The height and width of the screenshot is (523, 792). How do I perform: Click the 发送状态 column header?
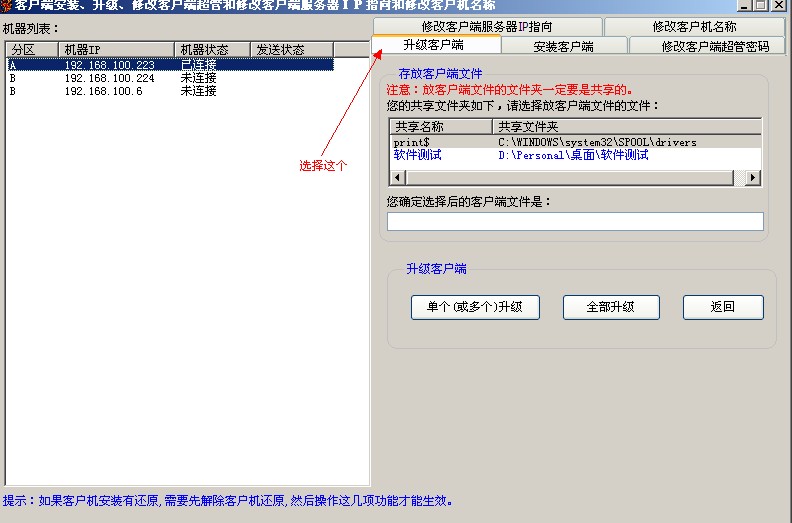tap(291, 50)
